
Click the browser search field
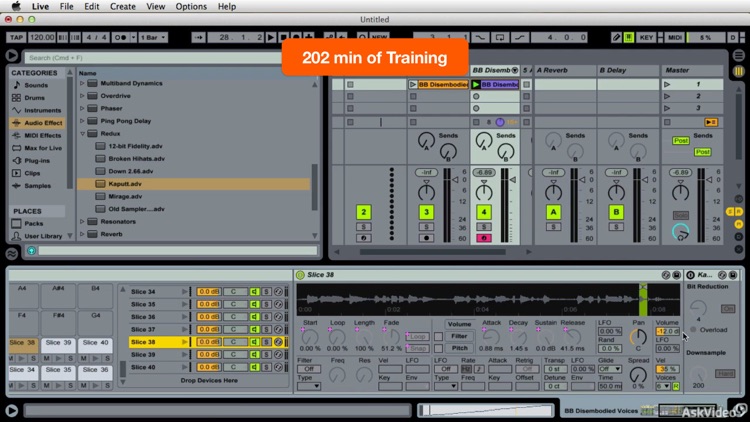pos(153,57)
